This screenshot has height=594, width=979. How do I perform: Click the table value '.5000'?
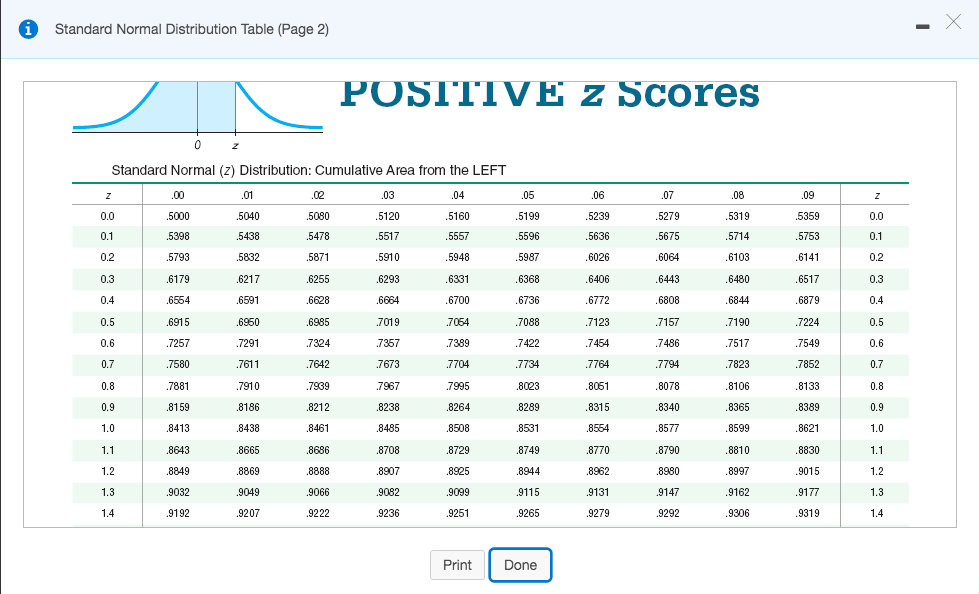pyautogui.click(x=178, y=216)
